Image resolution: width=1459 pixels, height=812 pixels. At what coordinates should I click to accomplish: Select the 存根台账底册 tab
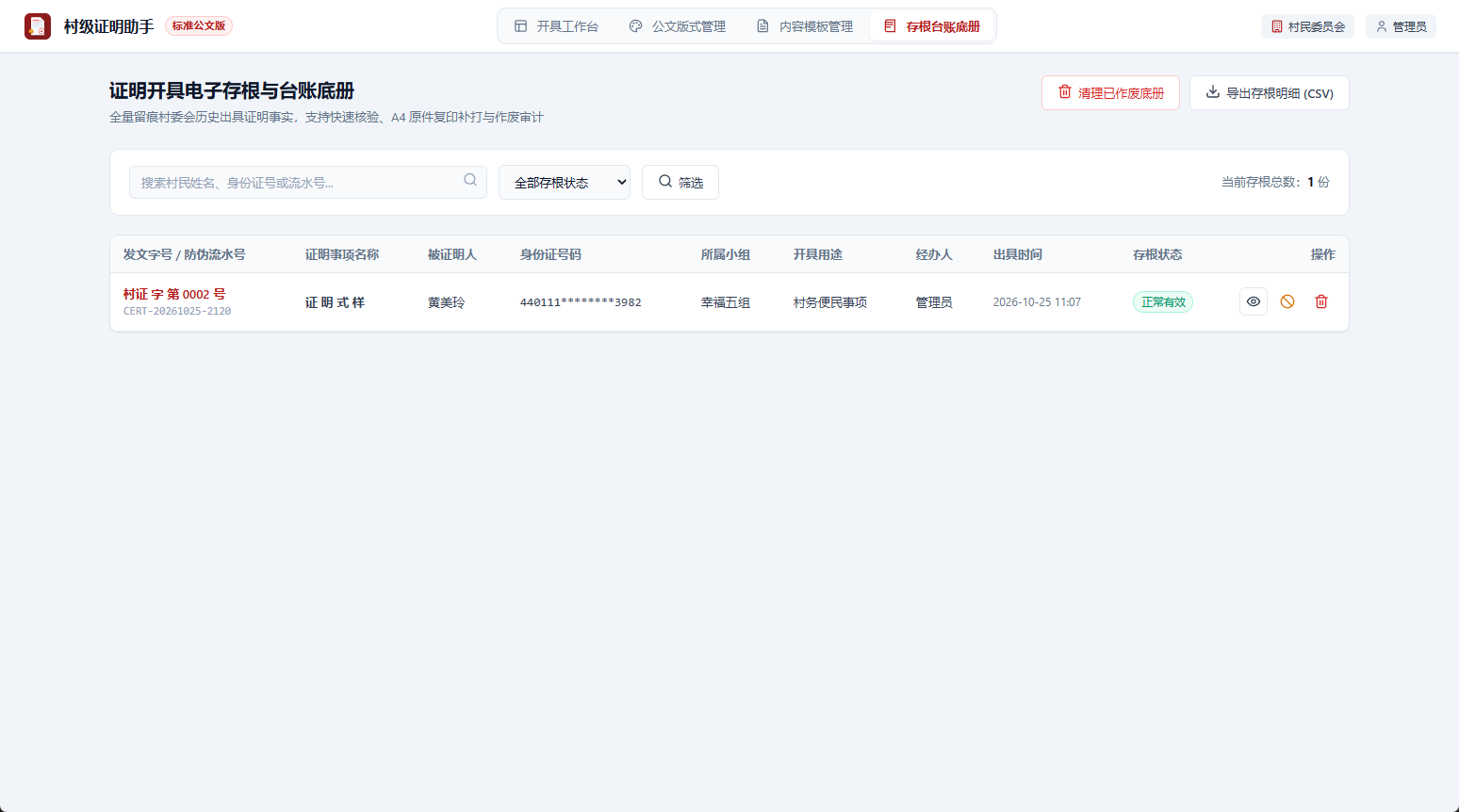click(x=932, y=26)
